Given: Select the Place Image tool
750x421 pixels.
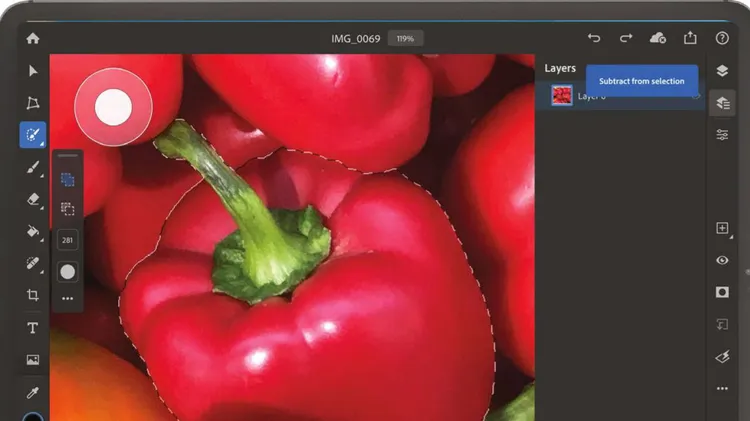Looking at the screenshot, I should (x=33, y=360).
